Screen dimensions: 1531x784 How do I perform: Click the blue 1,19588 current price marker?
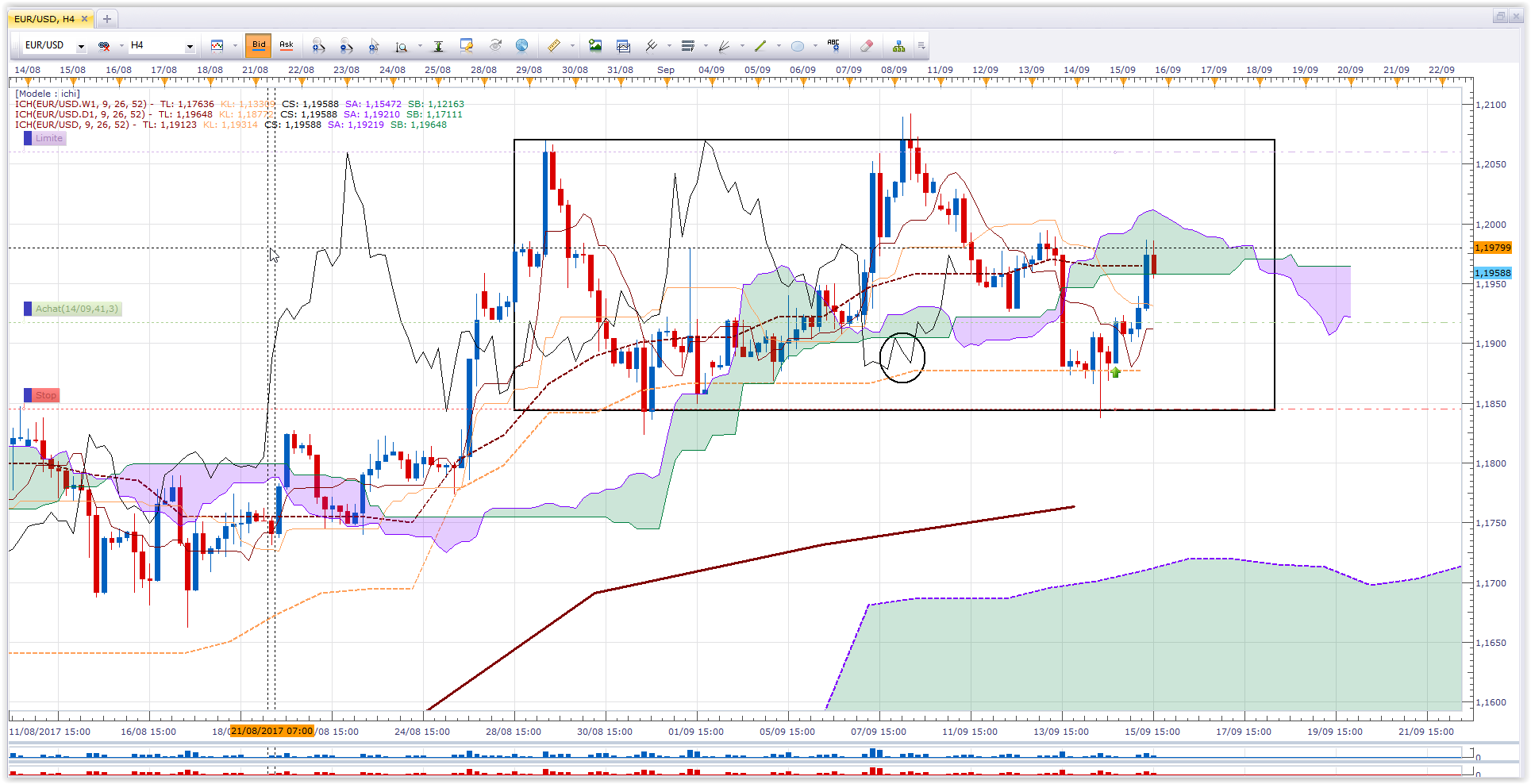pos(1493,273)
